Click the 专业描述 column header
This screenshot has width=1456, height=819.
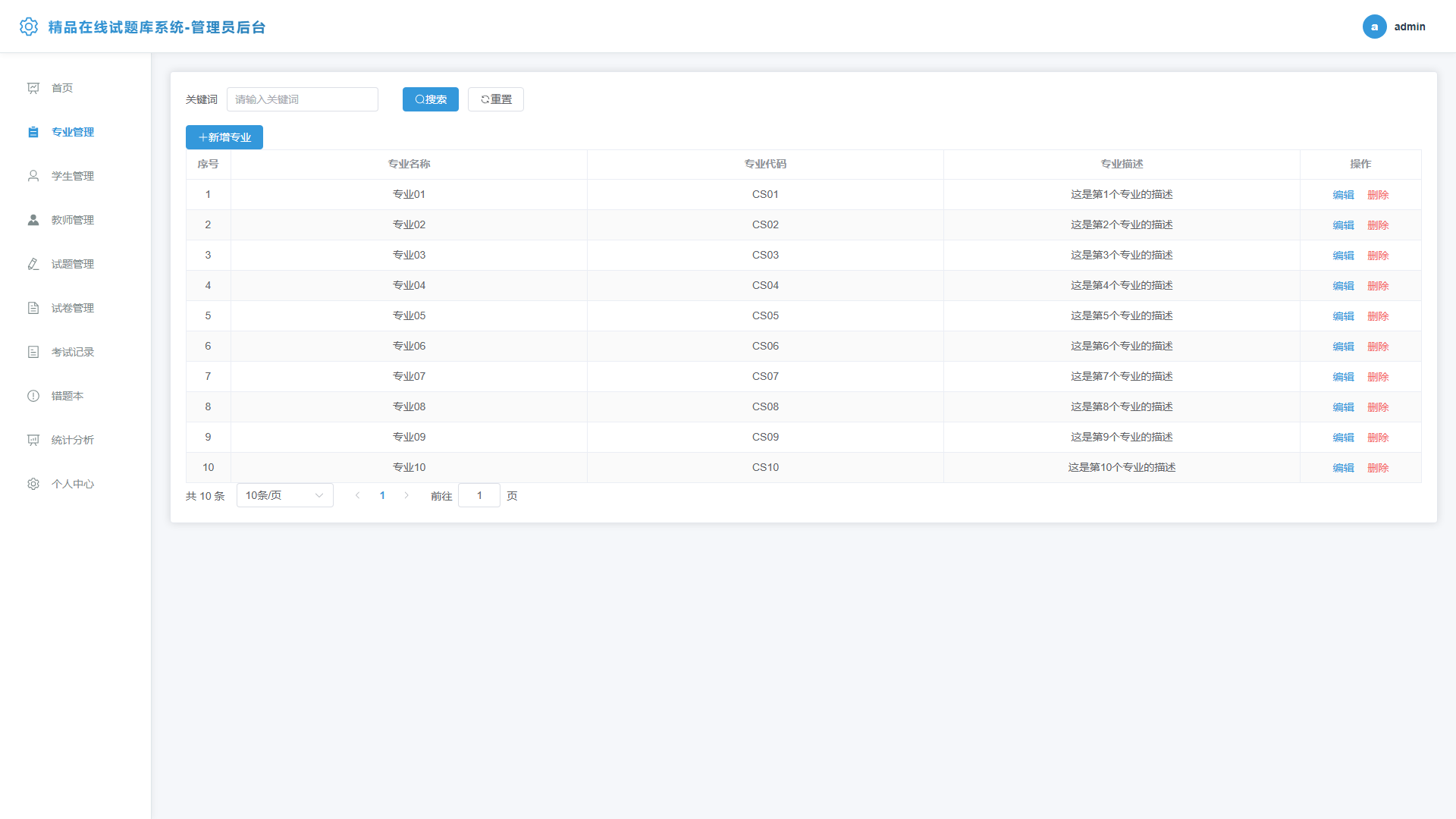point(1122,164)
